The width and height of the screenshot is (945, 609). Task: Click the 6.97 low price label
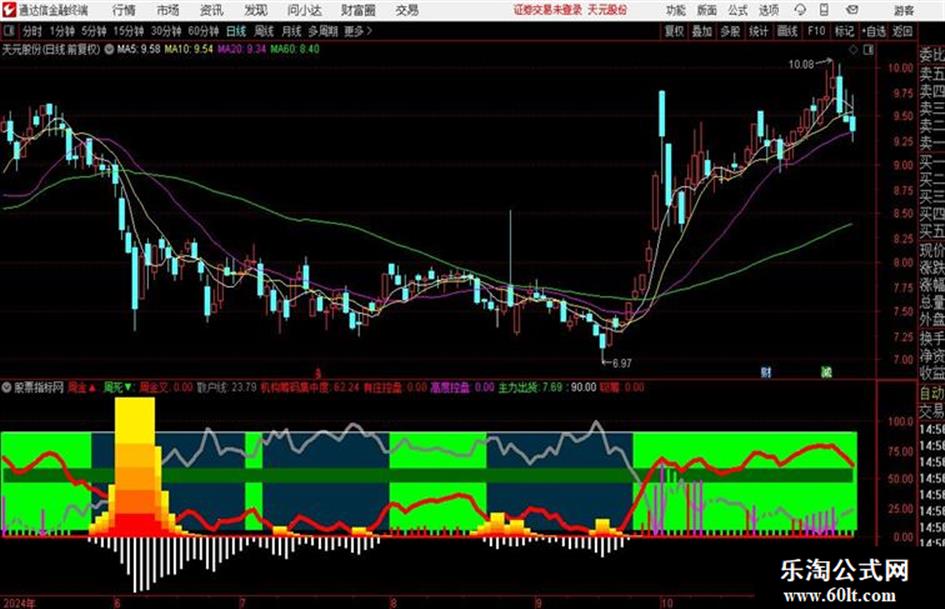(x=622, y=363)
